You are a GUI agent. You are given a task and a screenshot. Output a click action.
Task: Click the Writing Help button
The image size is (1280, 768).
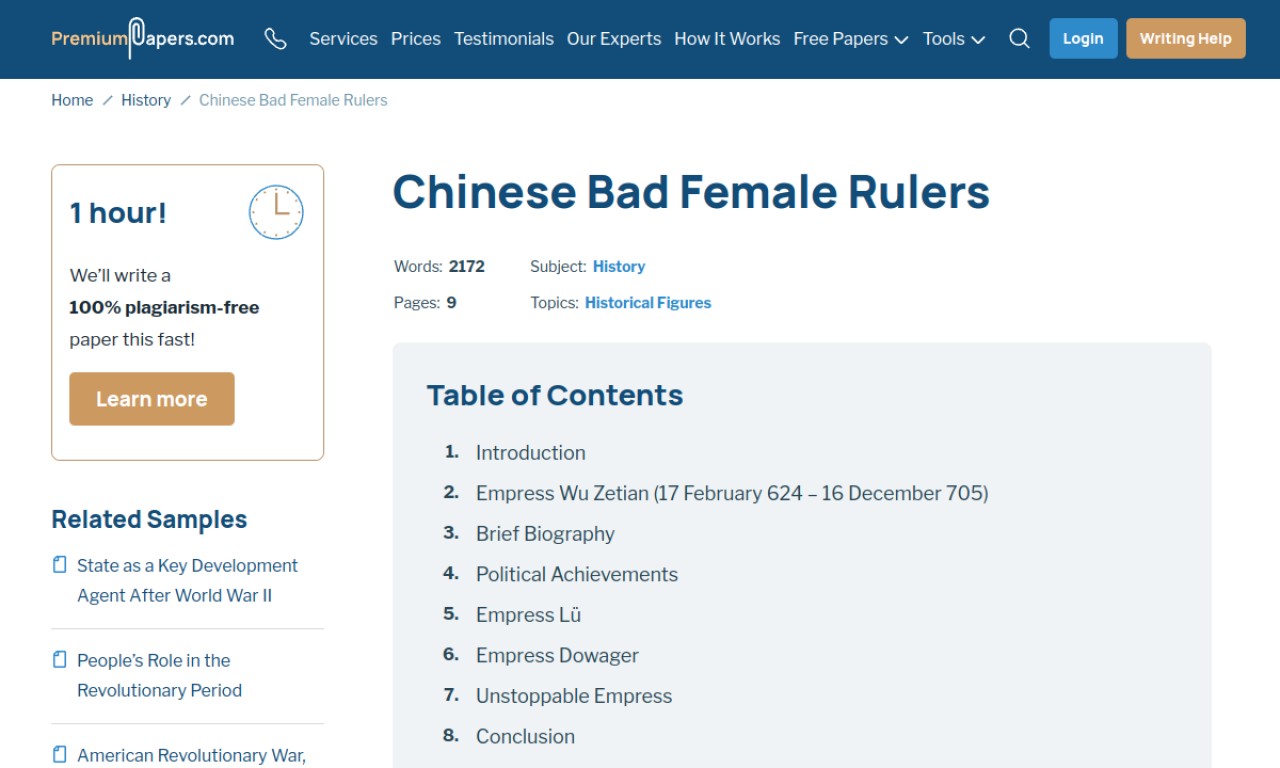coord(1186,38)
